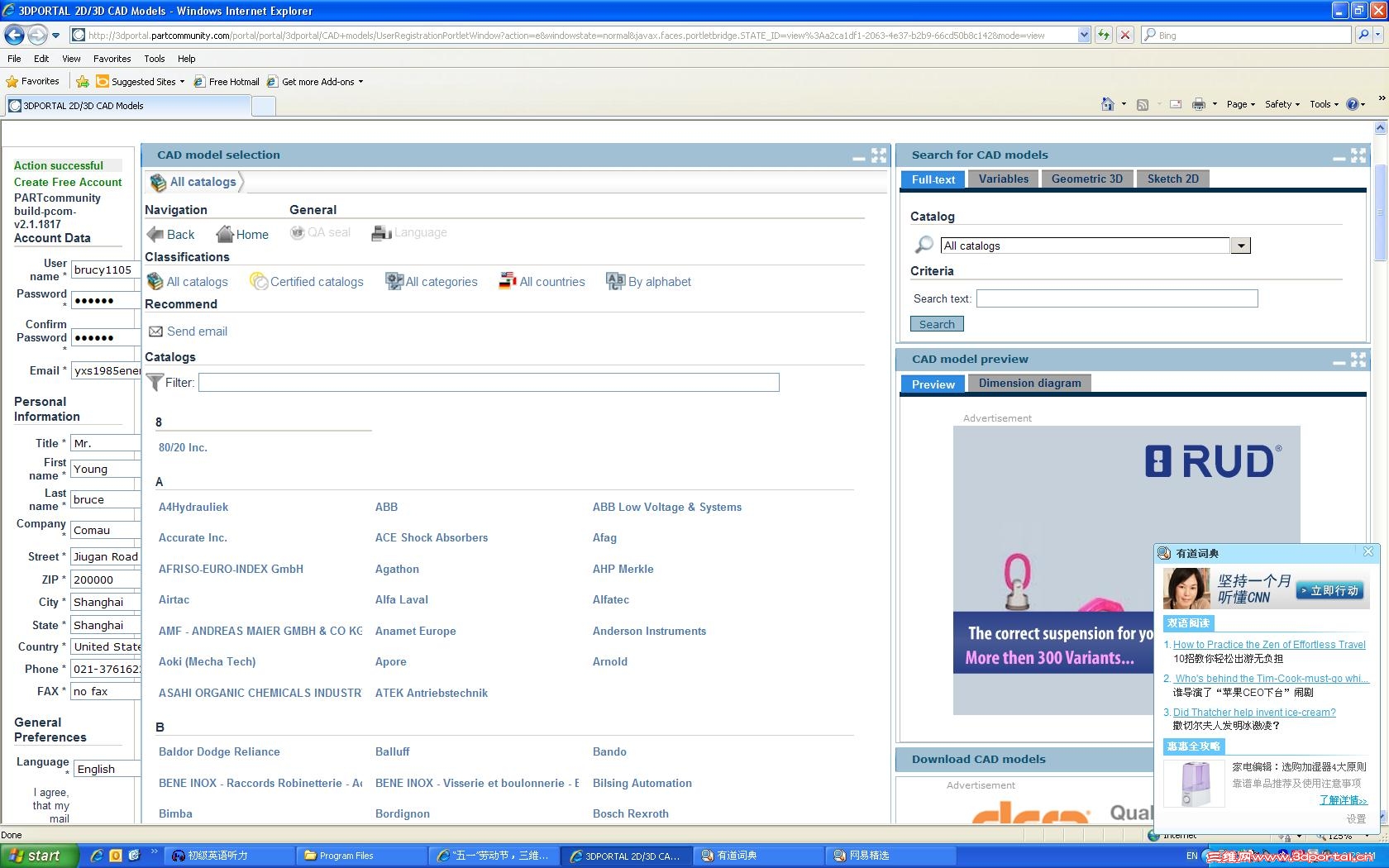Open the 80/20 Inc. catalog
The width and height of the screenshot is (1389, 868).
183,447
